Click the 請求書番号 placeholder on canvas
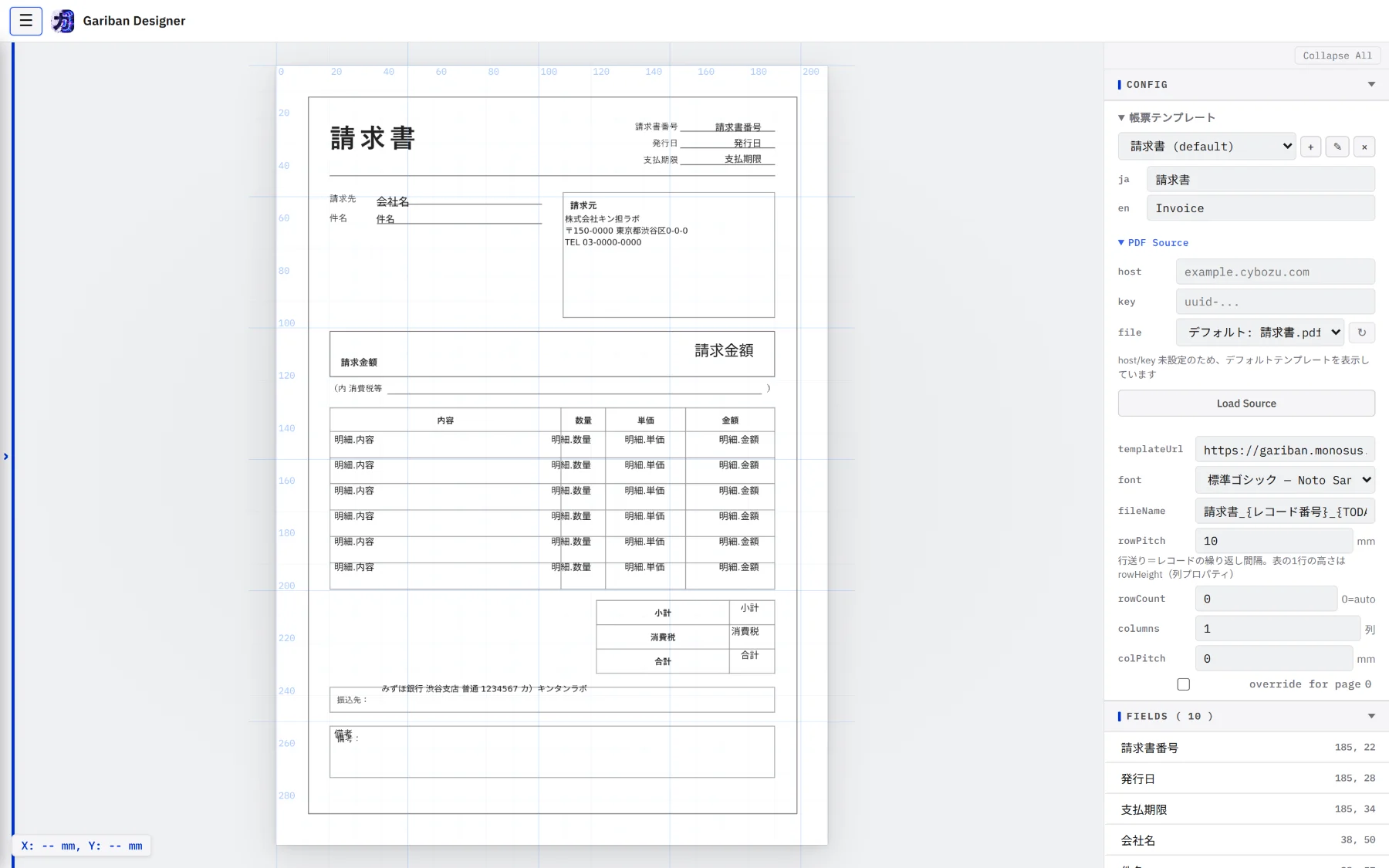This screenshot has width=1389, height=868. click(738, 127)
